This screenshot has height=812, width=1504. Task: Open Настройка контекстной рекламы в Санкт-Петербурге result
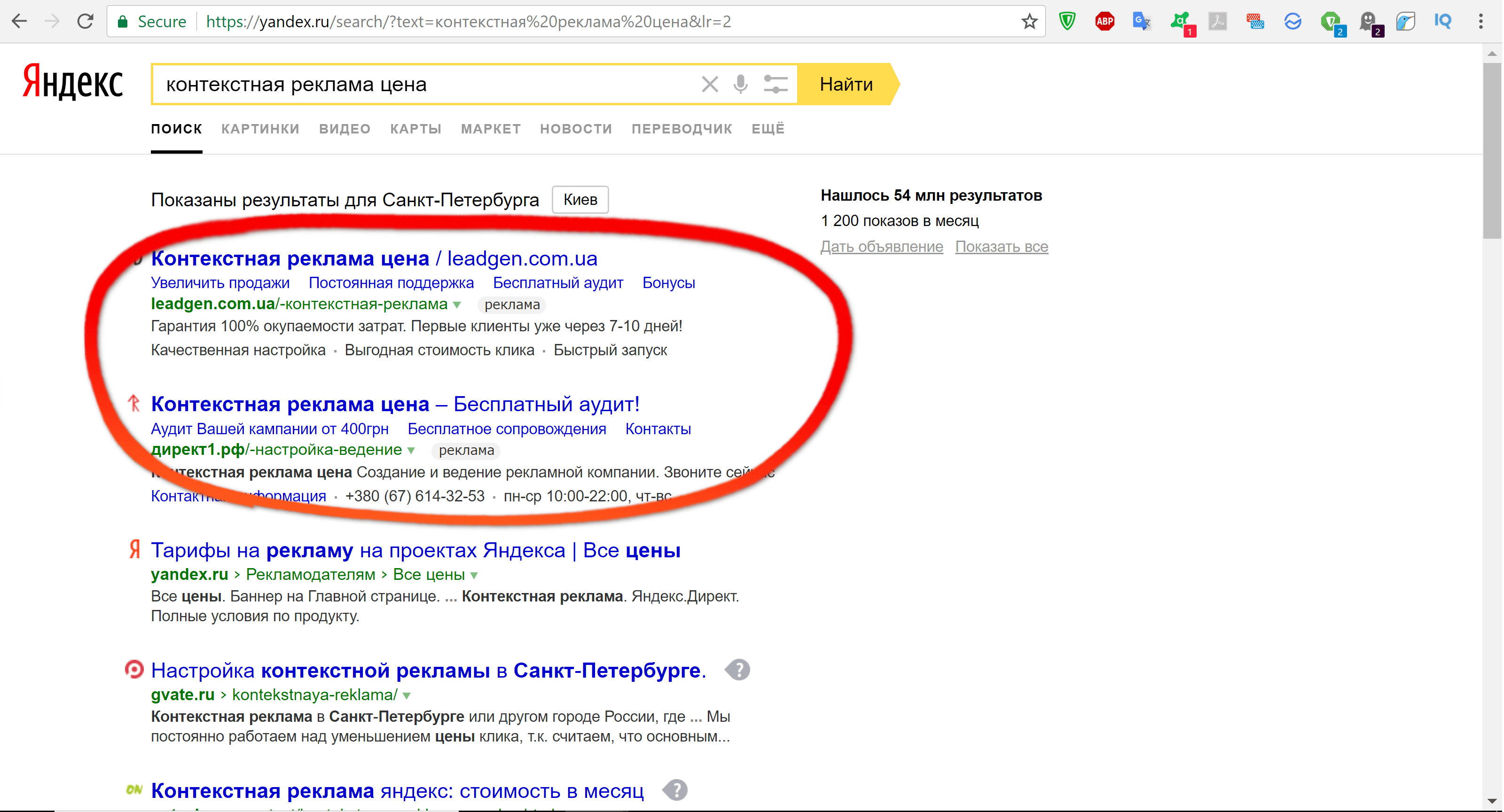click(x=429, y=670)
